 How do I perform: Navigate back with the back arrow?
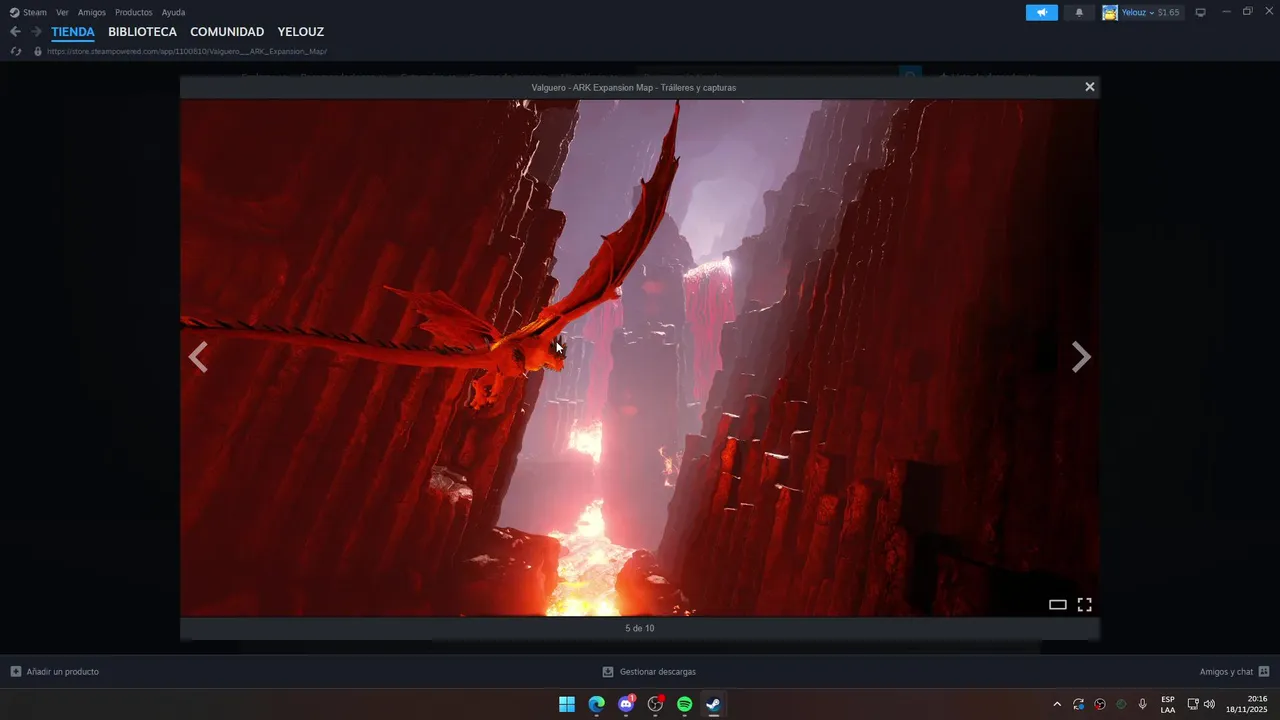15,32
